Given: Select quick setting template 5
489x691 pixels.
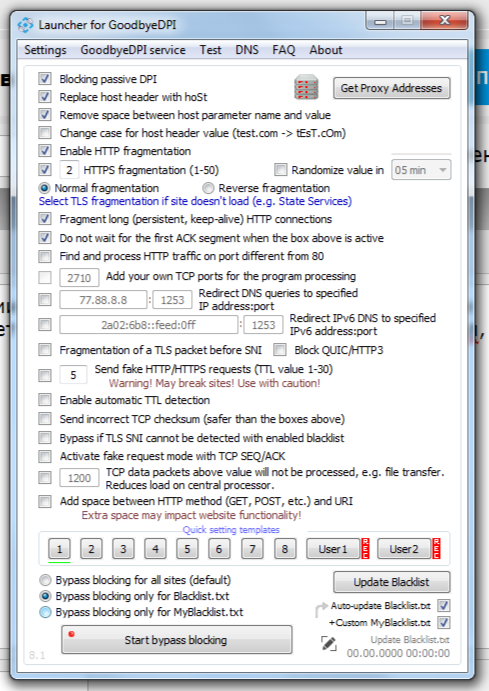Looking at the screenshot, I should pyautogui.click(x=187, y=549).
